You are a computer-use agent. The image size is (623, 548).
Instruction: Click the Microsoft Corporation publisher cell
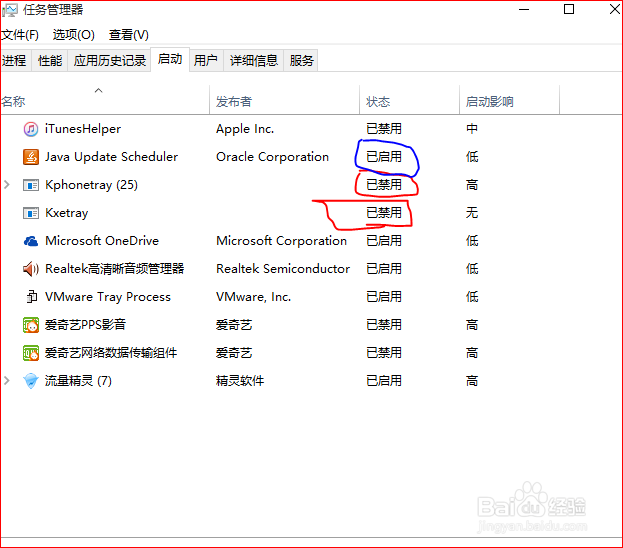pos(281,241)
